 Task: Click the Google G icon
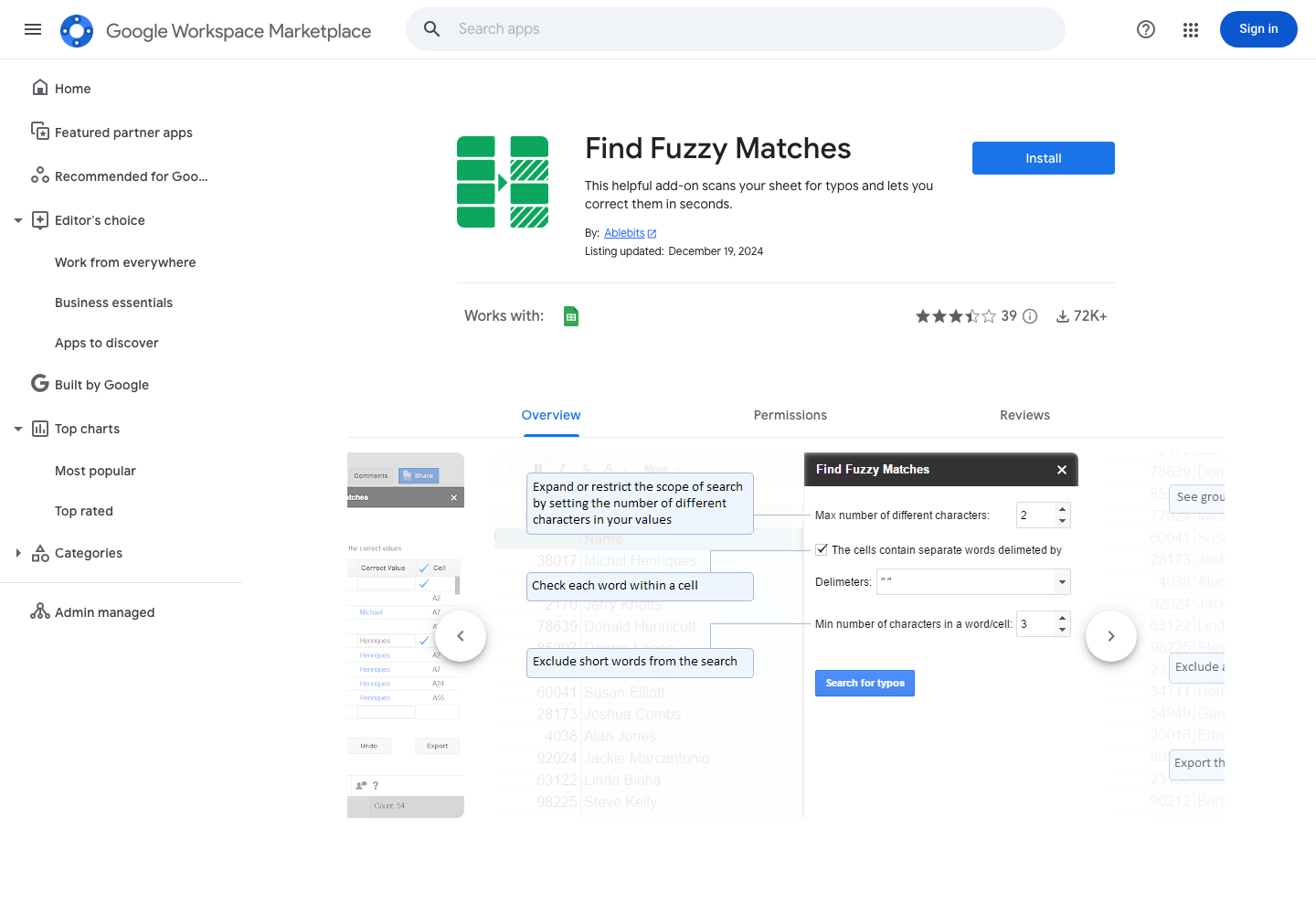pyautogui.click(x=40, y=384)
